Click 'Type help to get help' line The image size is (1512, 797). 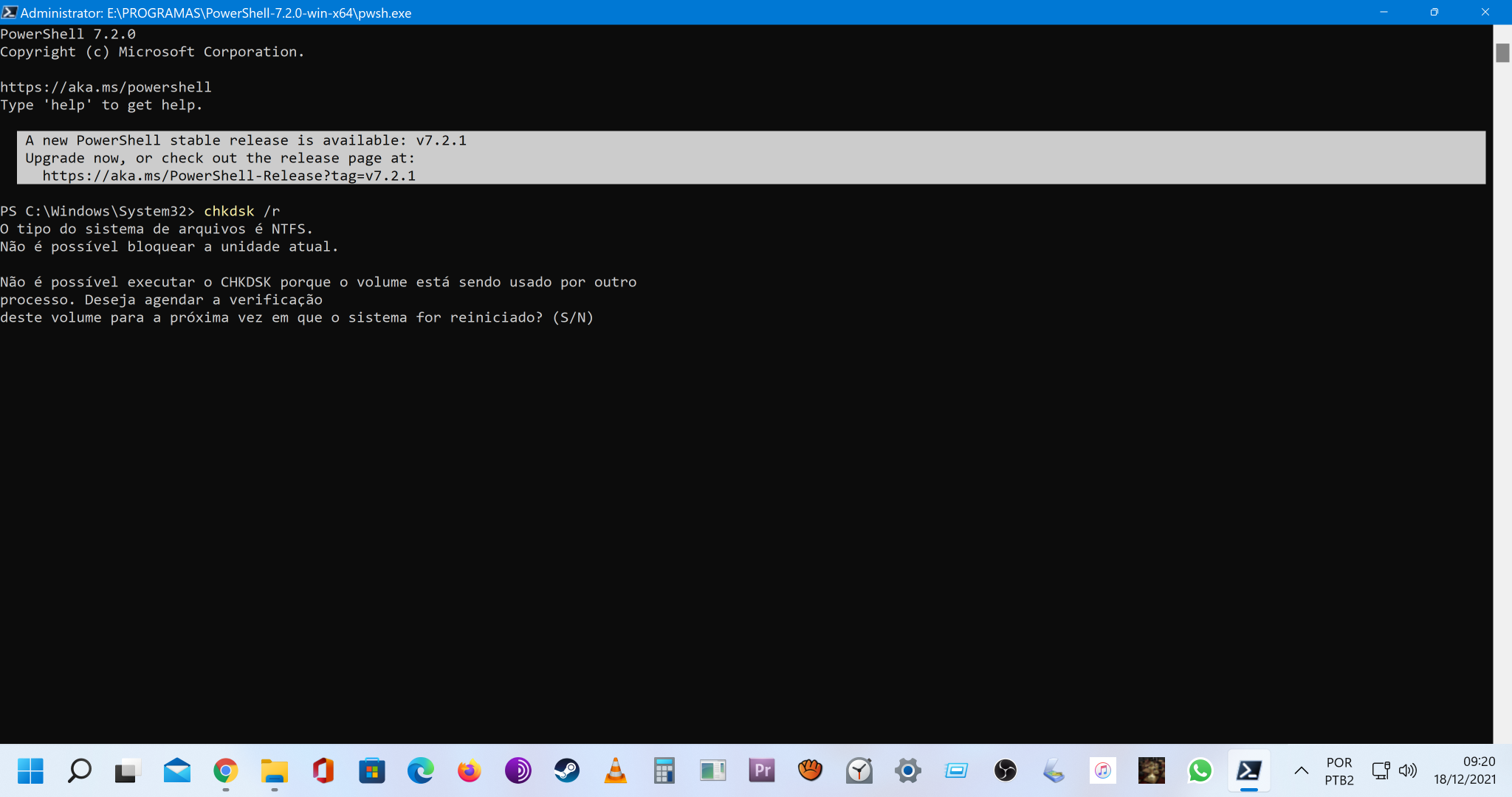[x=101, y=105]
